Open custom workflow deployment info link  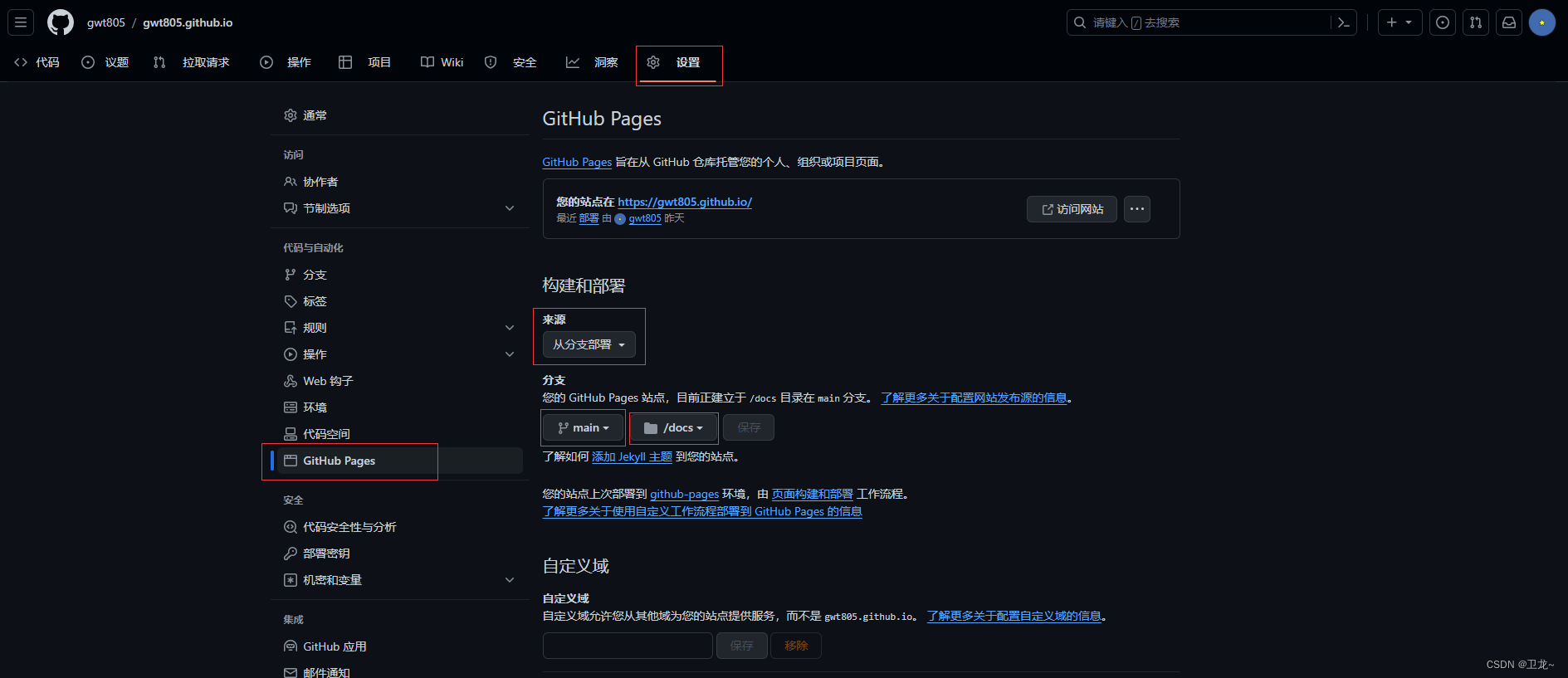[x=702, y=511]
